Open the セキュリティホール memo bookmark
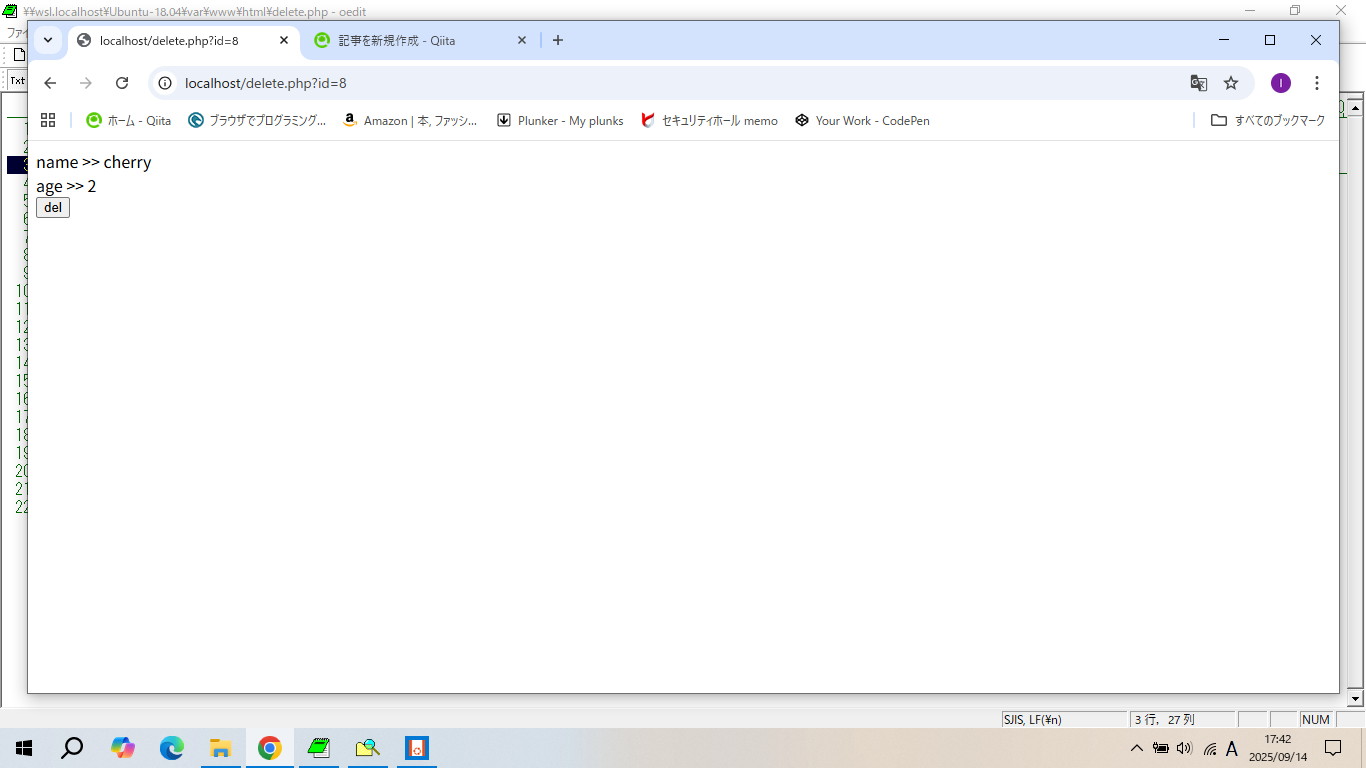 [710, 120]
